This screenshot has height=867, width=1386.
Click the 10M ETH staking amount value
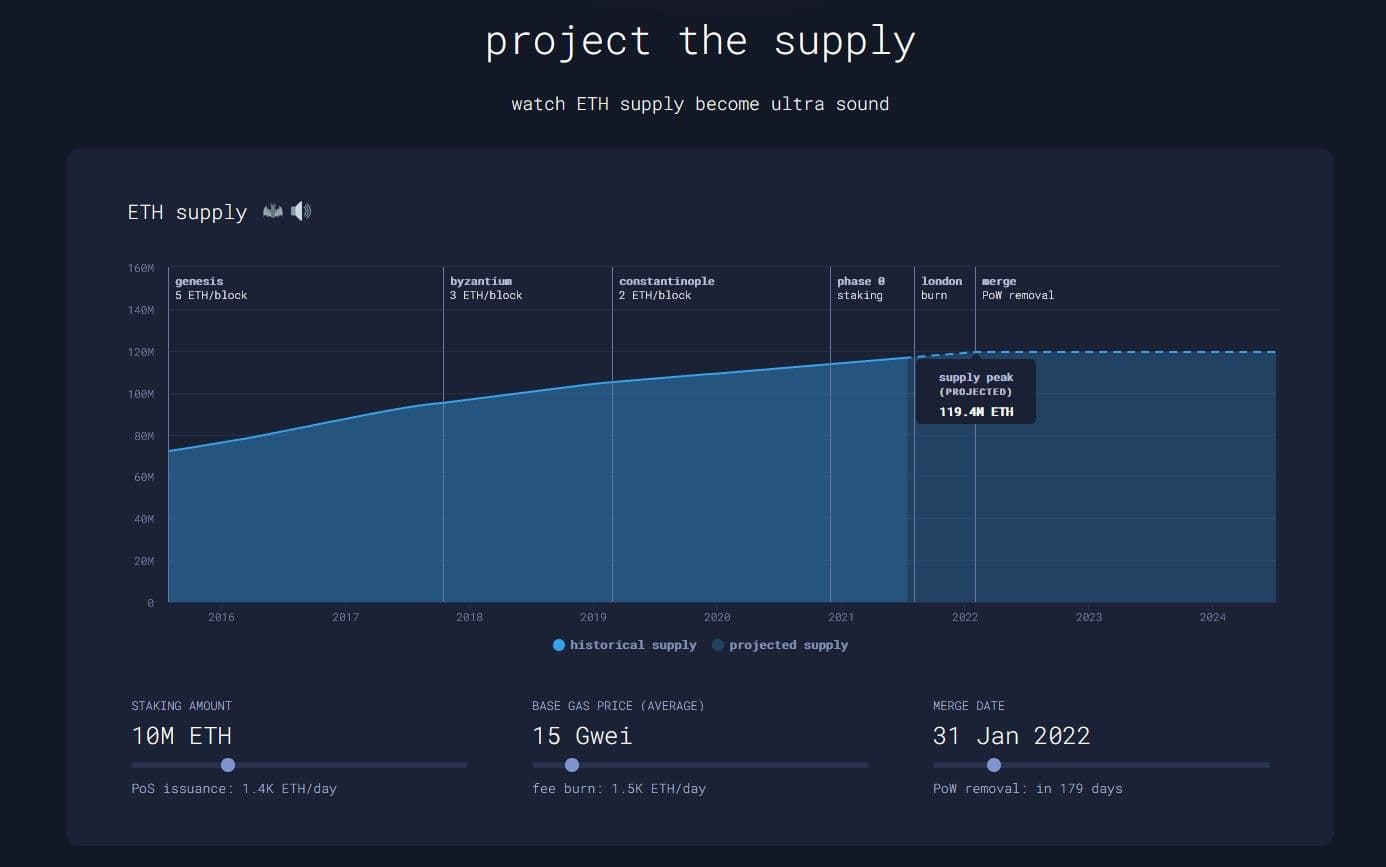coord(181,736)
